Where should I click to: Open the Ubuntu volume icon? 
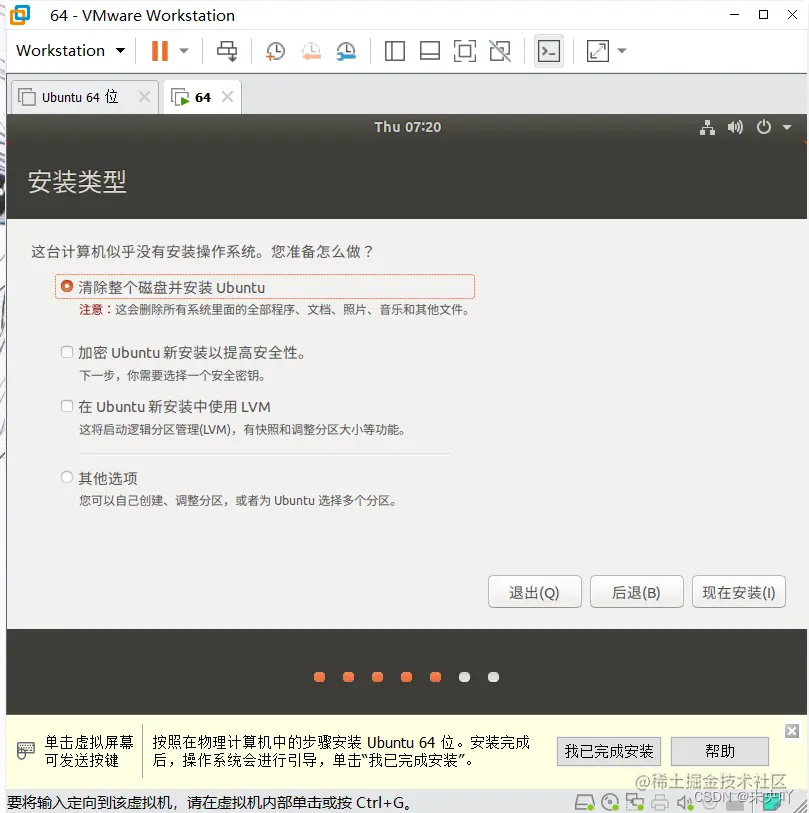[x=735, y=127]
